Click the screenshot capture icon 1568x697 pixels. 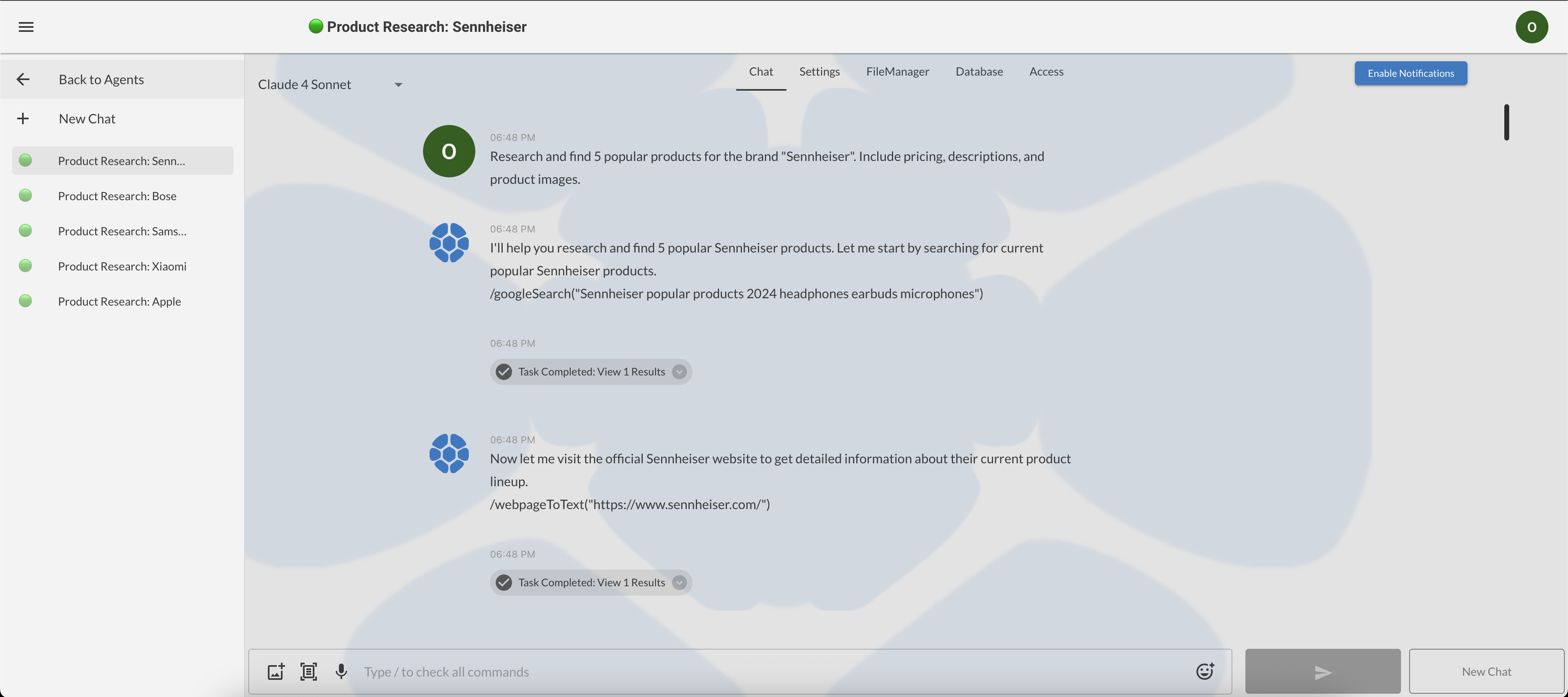tap(309, 671)
